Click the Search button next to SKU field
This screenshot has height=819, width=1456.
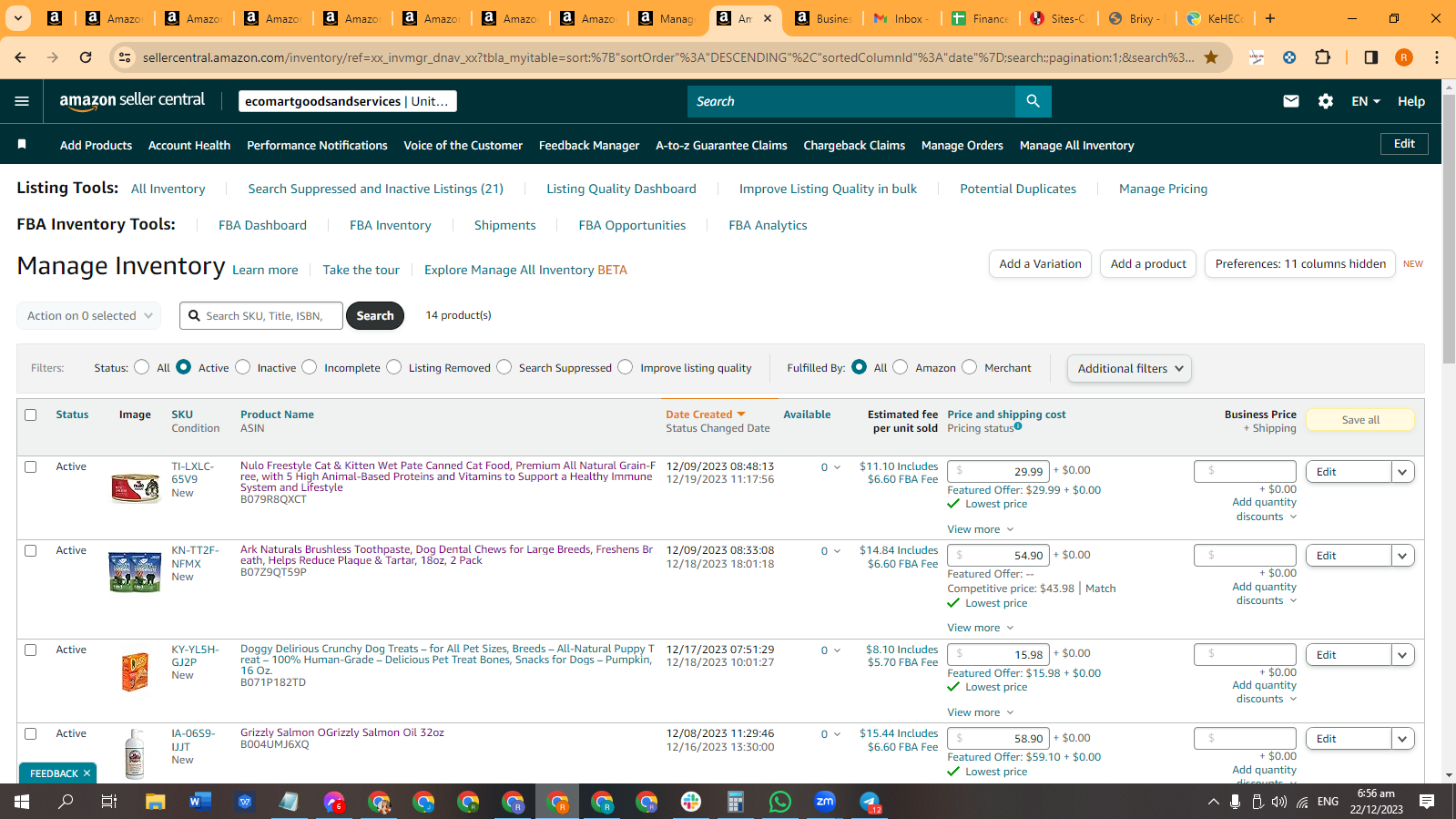(x=375, y=316)
